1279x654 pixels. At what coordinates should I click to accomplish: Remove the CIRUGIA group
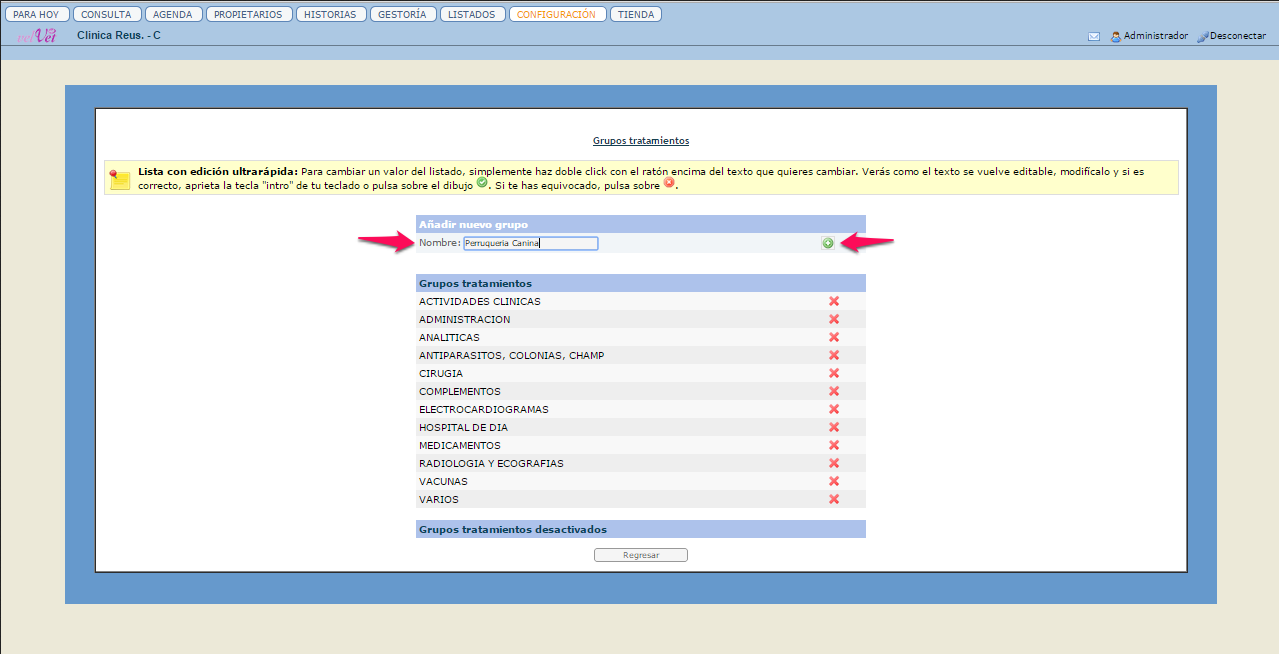pos(834,373)
